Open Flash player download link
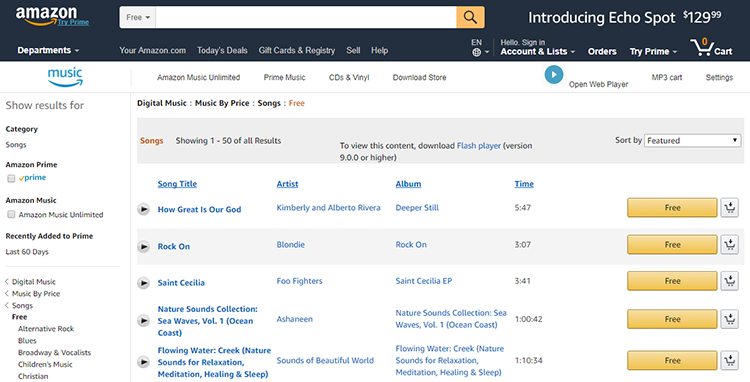The height and width of the screenshot is (382, 750). 479,146
